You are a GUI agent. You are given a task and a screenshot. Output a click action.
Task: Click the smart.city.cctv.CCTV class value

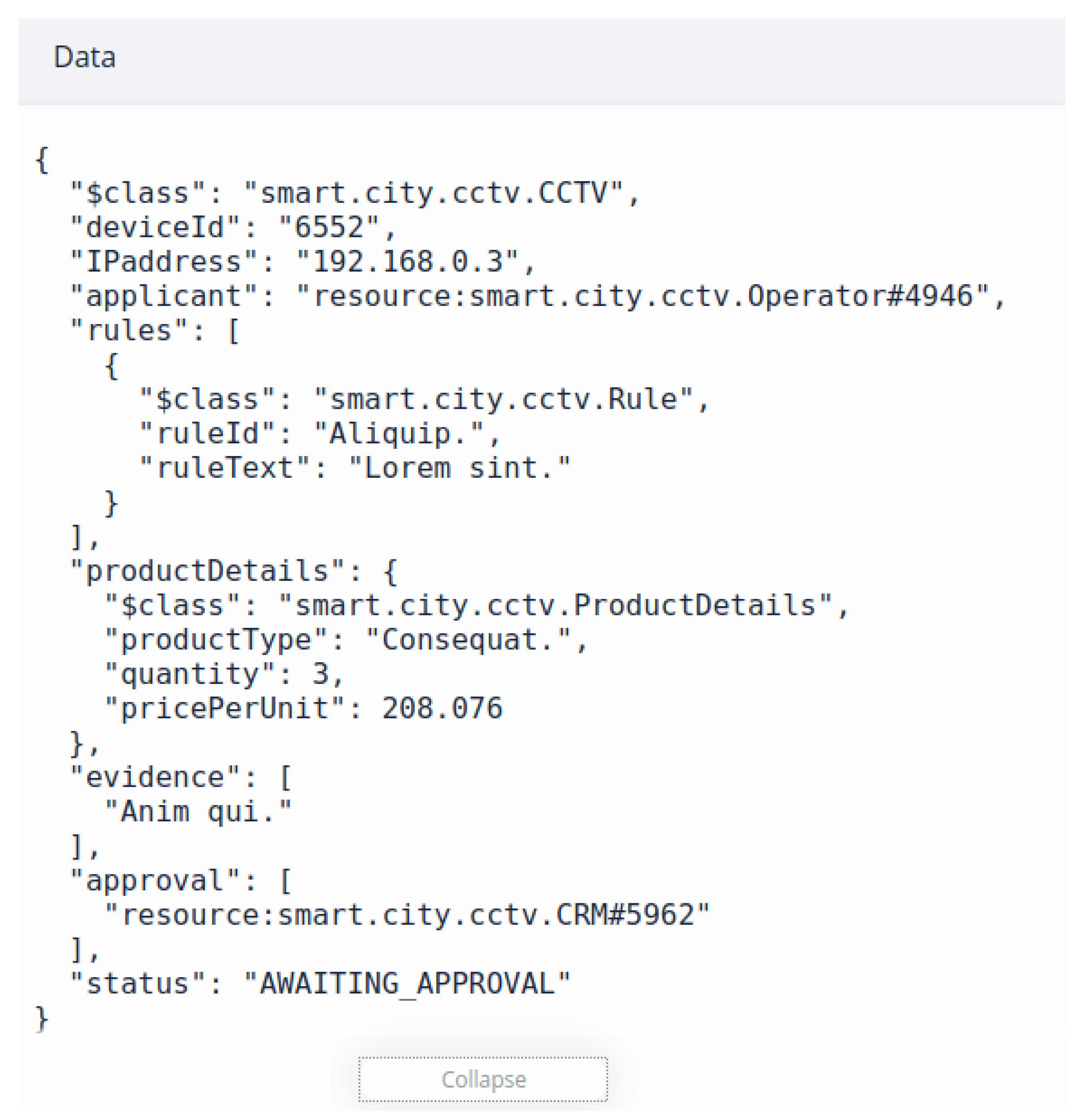433,193
